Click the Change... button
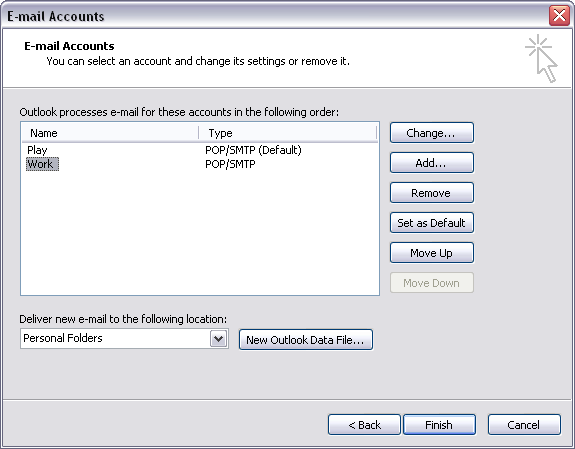The height and width of the screenshot is (449, 575). point(432,133)
